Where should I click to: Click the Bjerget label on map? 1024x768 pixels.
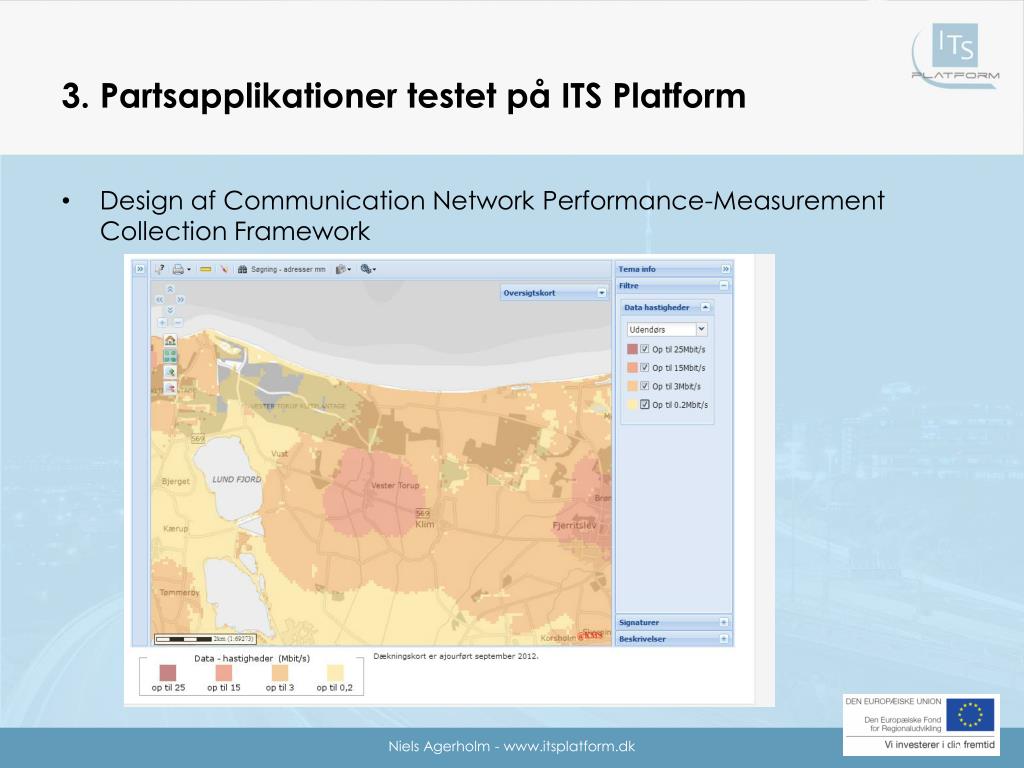(176, 481)
